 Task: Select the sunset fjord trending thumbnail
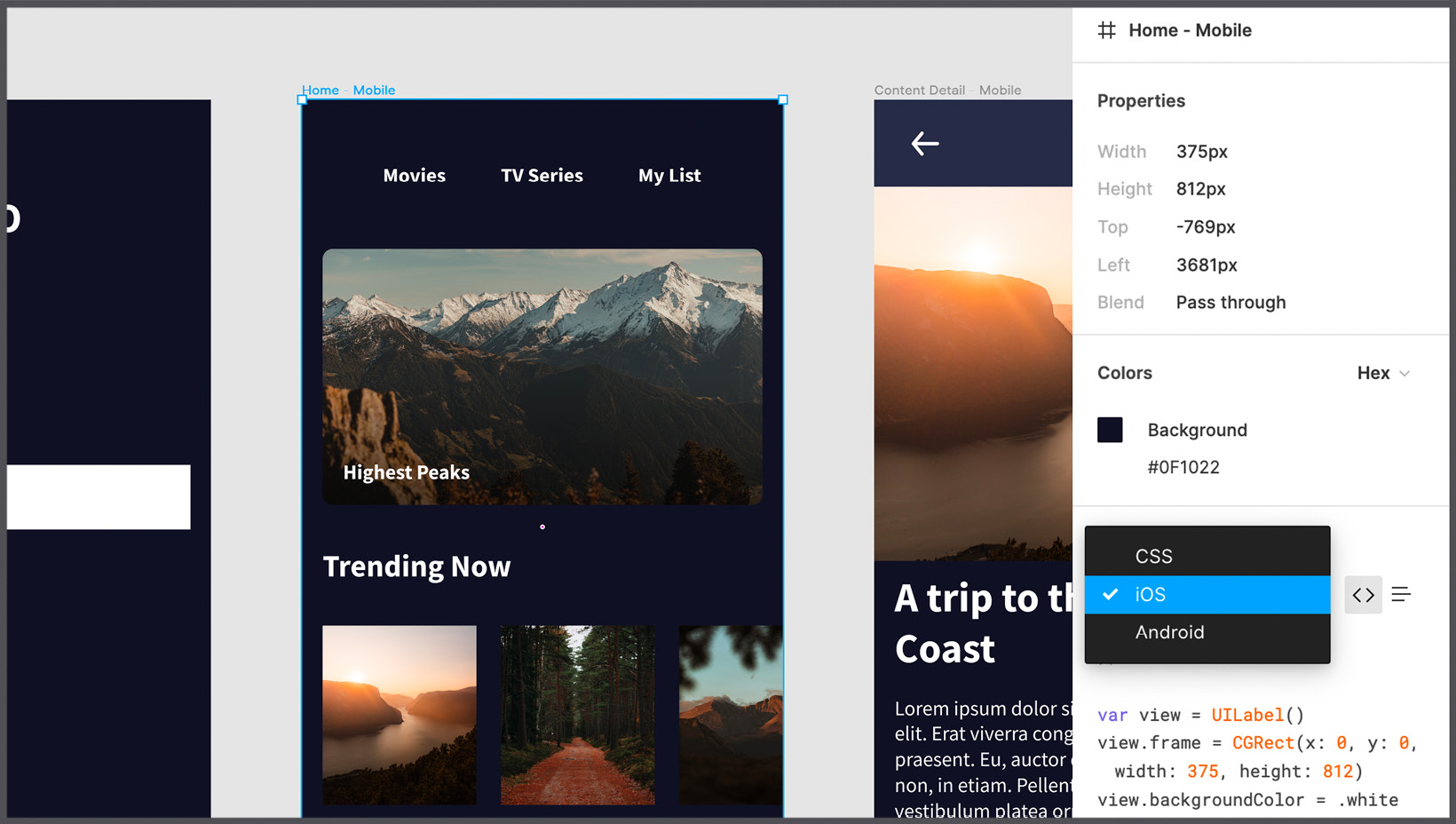click(x=399, y=715)
